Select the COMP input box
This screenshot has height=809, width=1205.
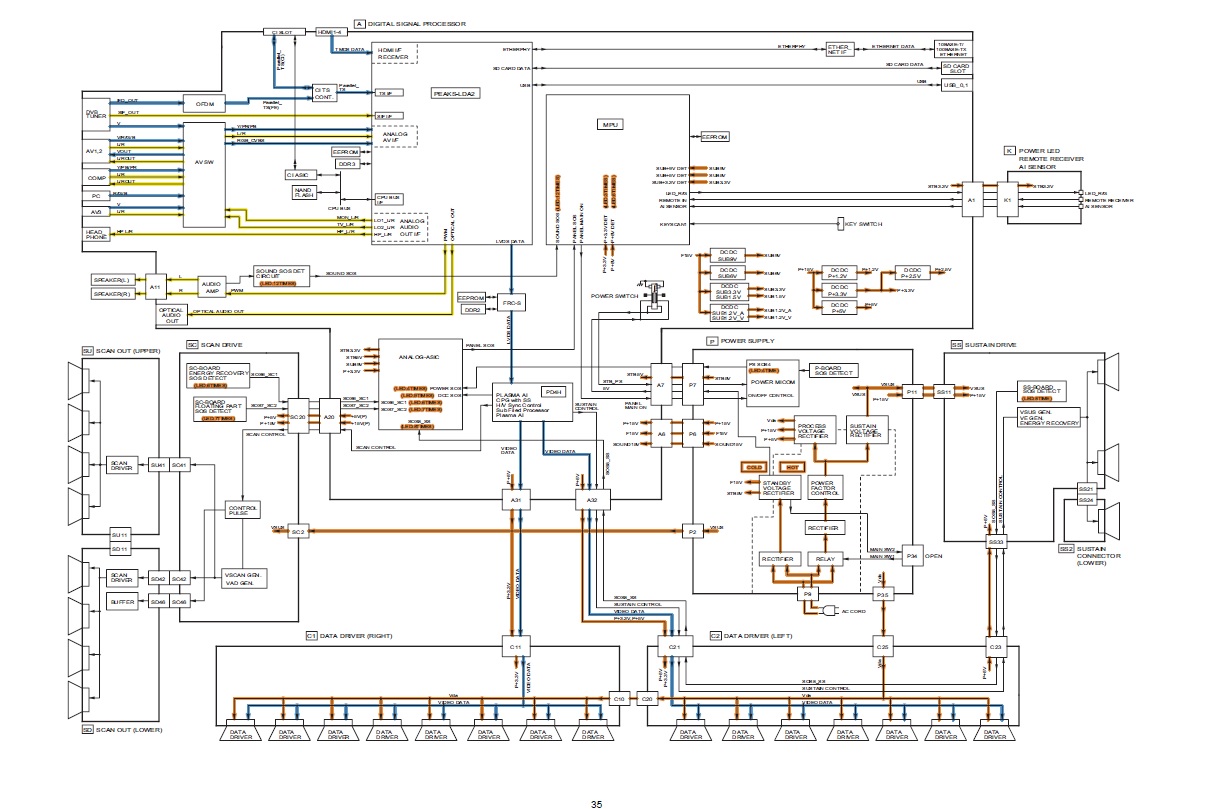tap(94, 177)
